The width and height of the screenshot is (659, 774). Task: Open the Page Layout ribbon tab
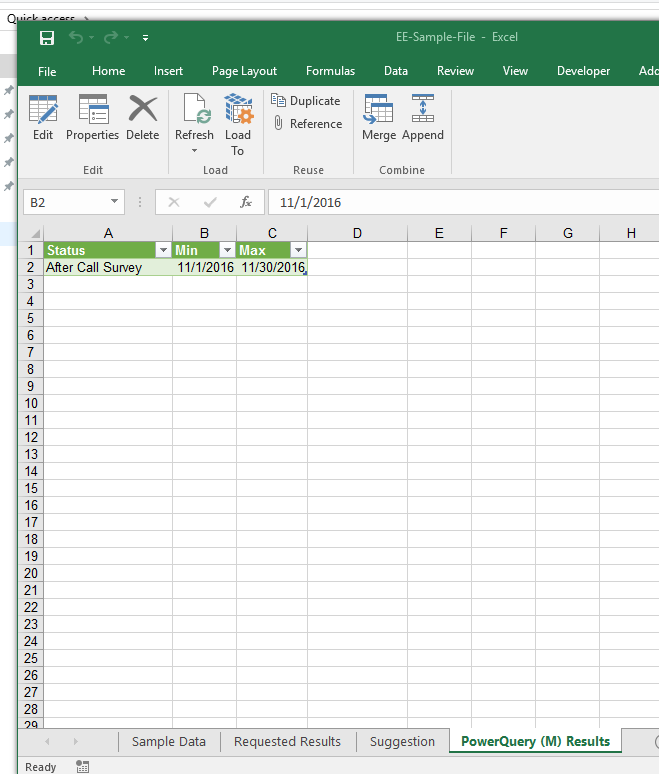(244, 71)
